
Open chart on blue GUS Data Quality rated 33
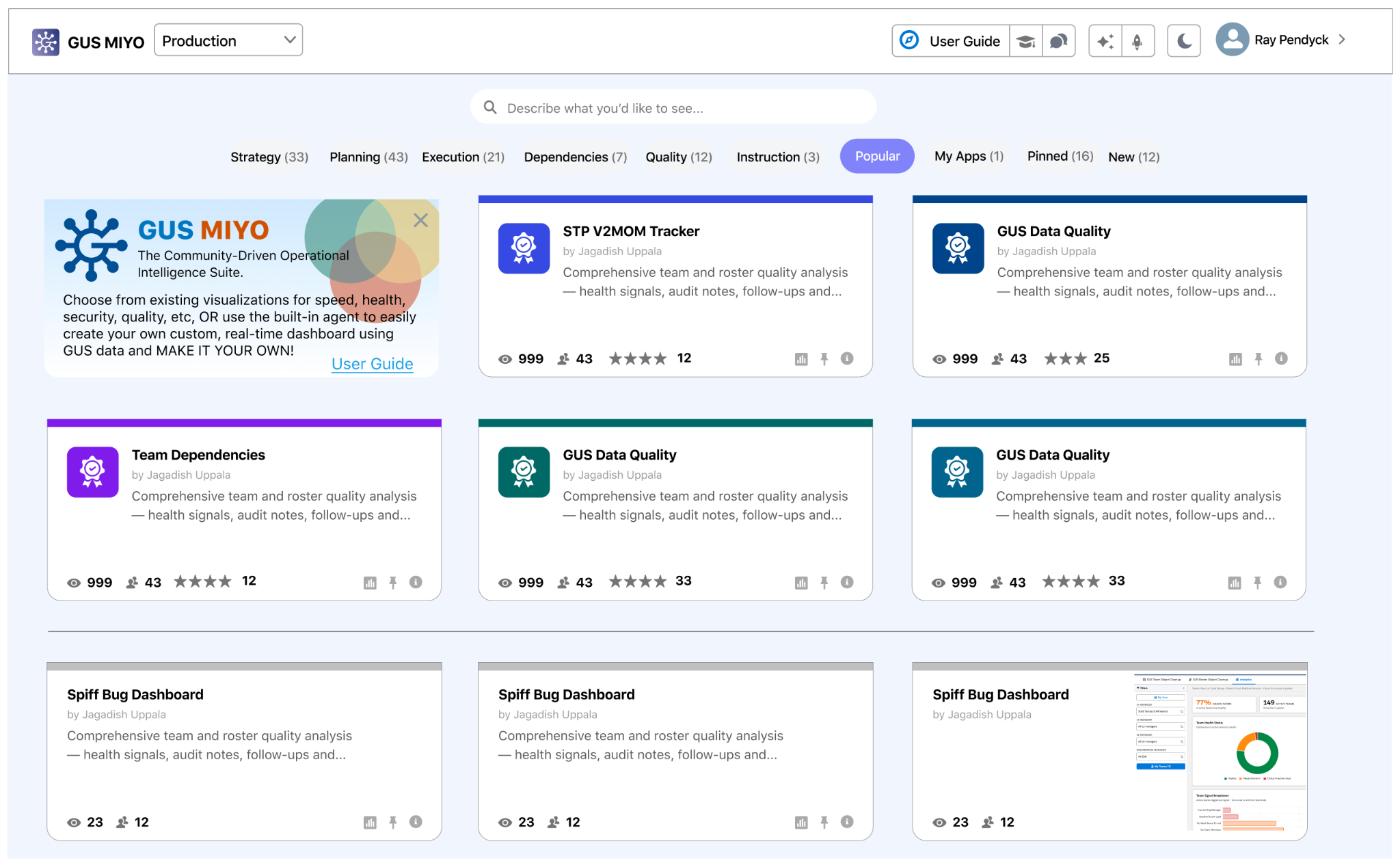coord(1234,583)
